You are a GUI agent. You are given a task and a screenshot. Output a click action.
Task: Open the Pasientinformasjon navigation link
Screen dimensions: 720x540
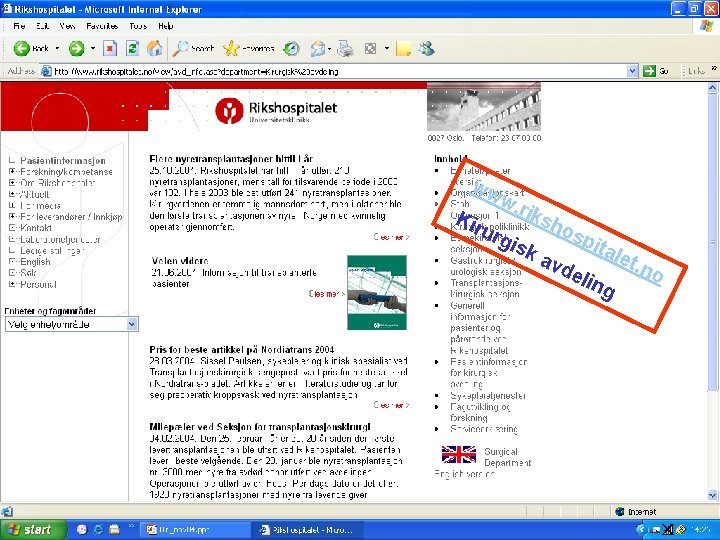[63, 160]
